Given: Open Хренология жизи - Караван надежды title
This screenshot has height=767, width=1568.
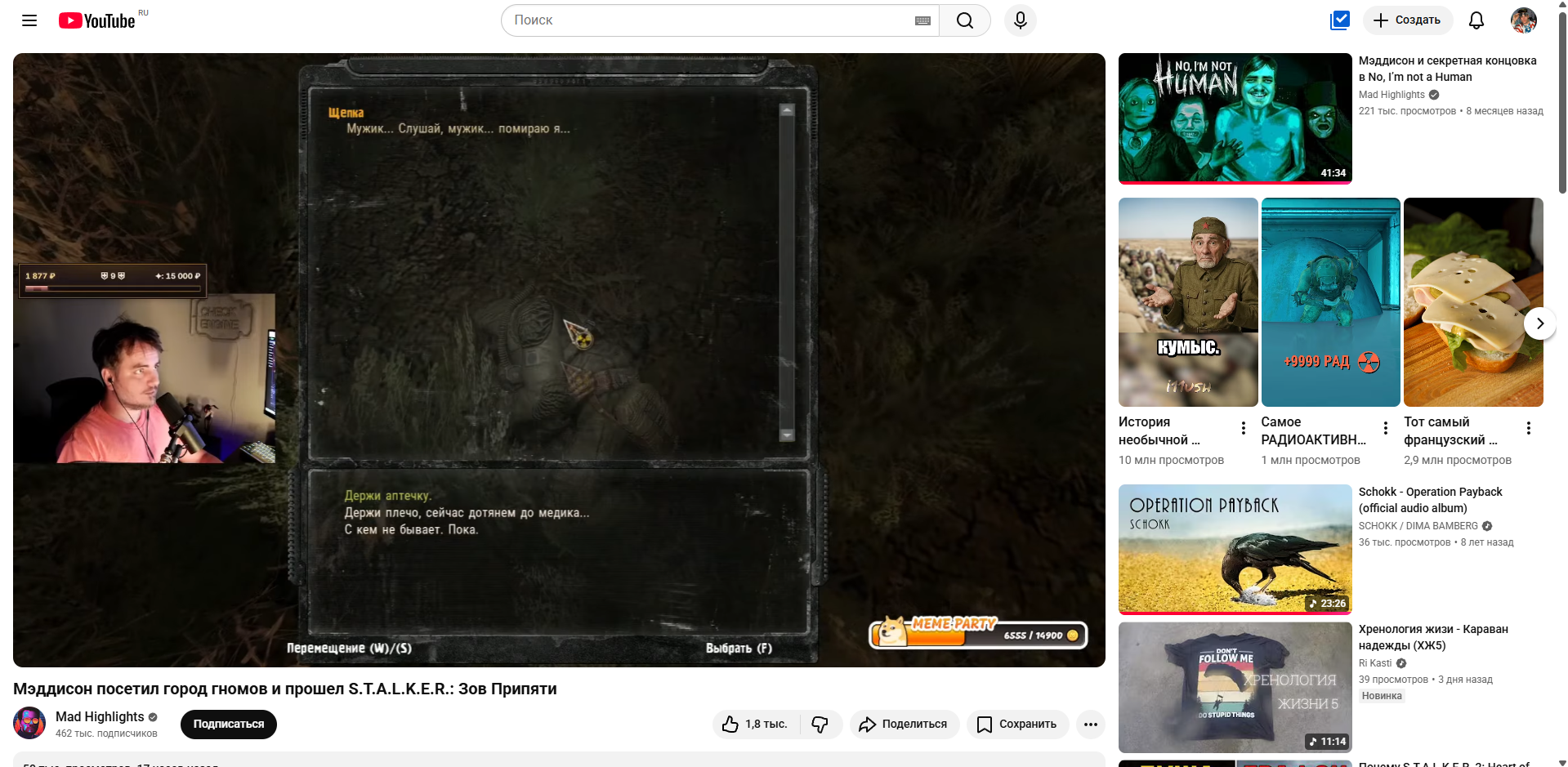Looking at the screenshot, I should pyautogui.click(x=1433, y=637).
